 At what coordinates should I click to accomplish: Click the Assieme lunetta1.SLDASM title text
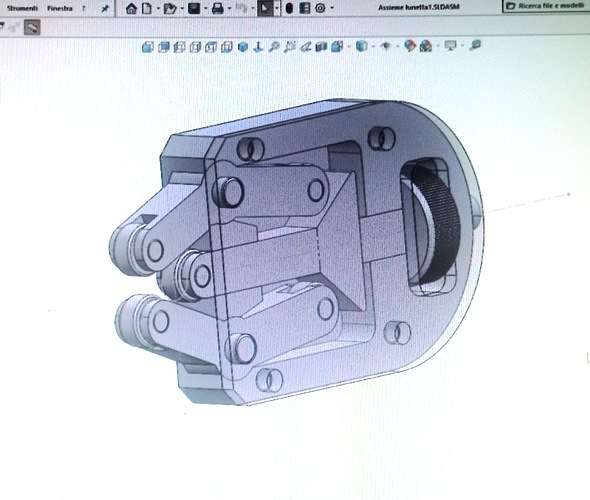click(x=418, y=8)
